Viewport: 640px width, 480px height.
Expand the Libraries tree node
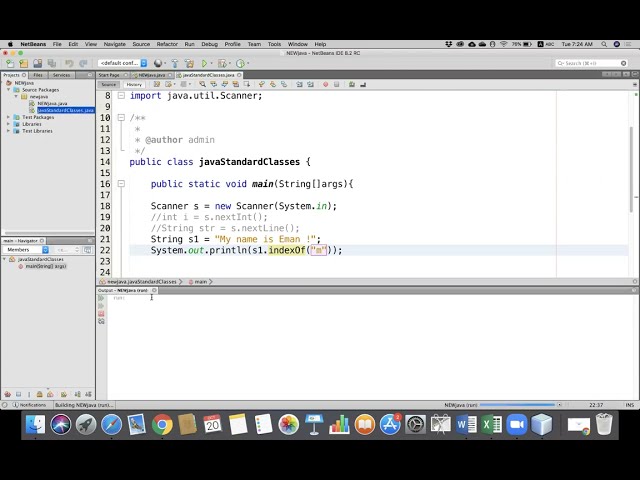(9, 124)
